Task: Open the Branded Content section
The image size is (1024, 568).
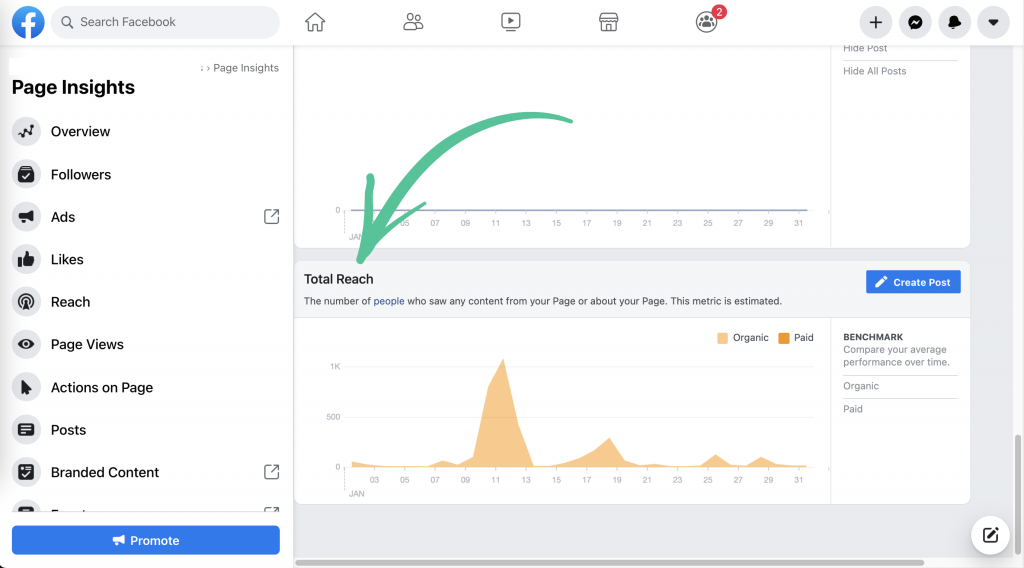Action: coord(146,472)
